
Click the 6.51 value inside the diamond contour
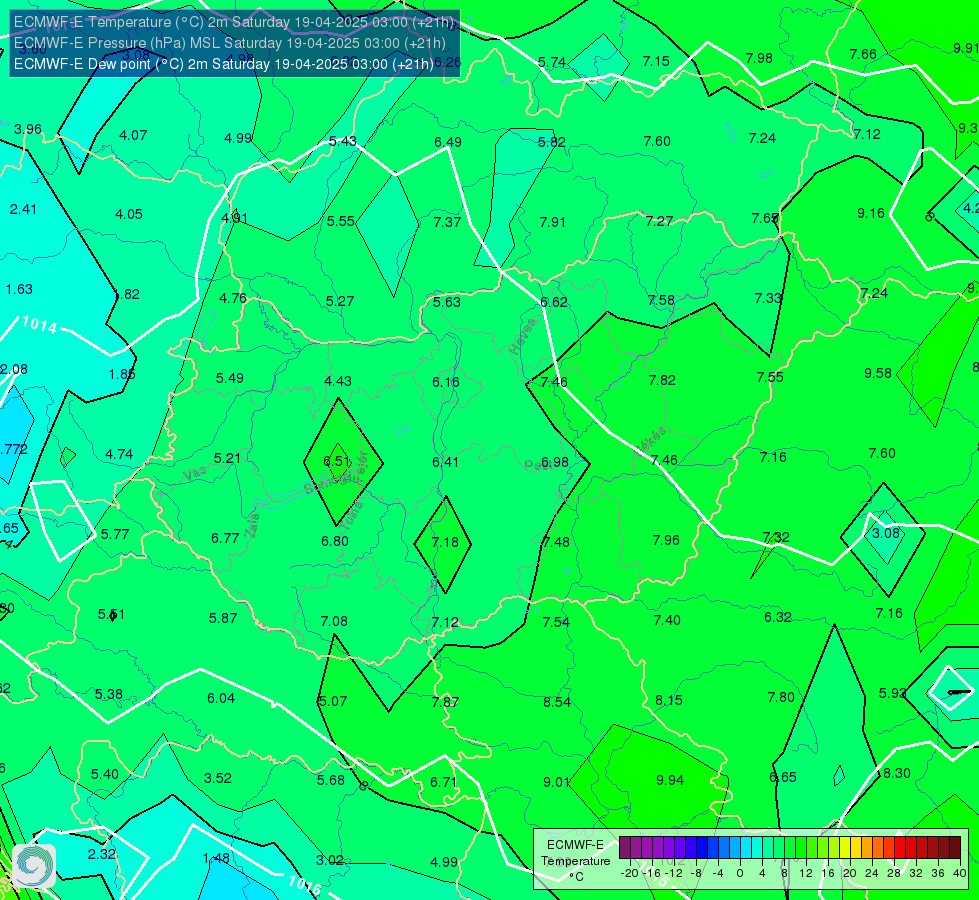click(x=337, y=461)
